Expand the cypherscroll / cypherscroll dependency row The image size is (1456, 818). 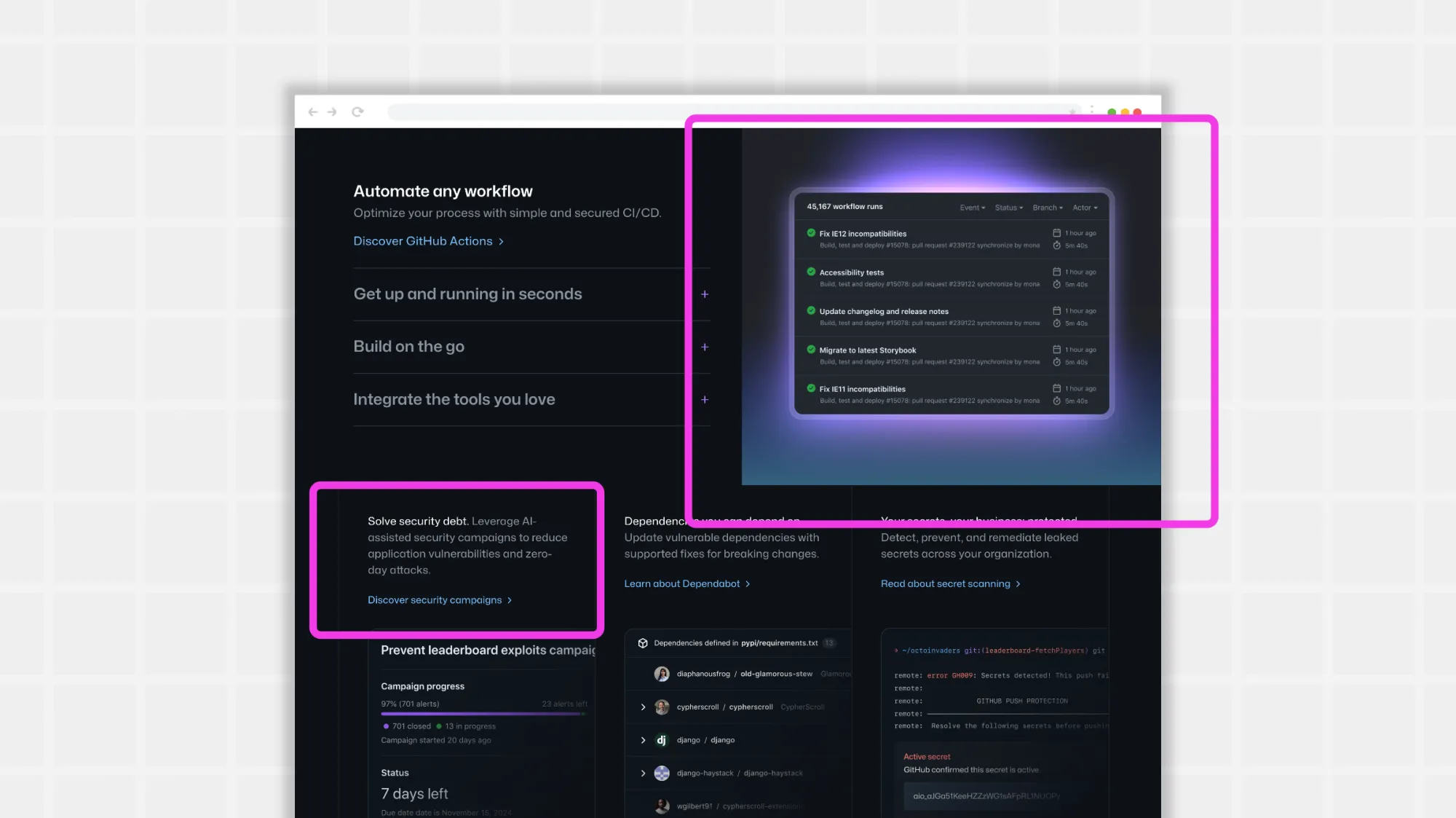(x=643, y=707)
